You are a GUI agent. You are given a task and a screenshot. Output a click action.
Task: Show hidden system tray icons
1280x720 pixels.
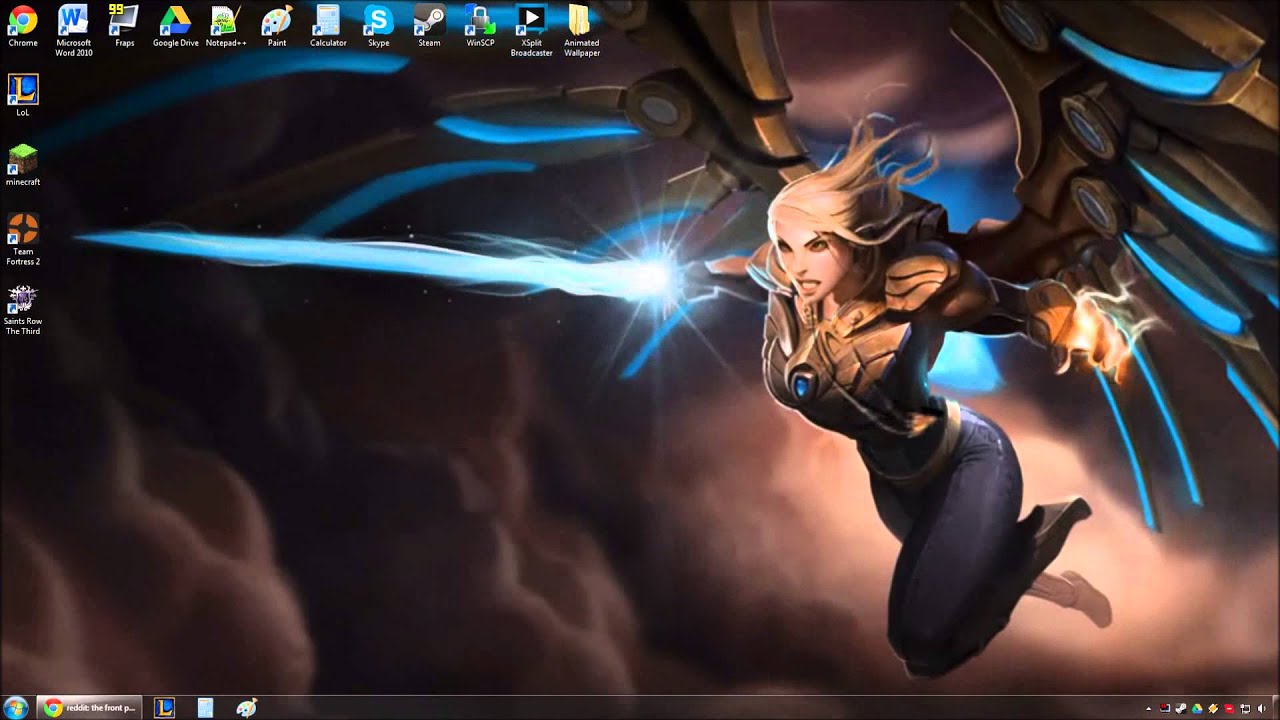[x=1148, y=709]
